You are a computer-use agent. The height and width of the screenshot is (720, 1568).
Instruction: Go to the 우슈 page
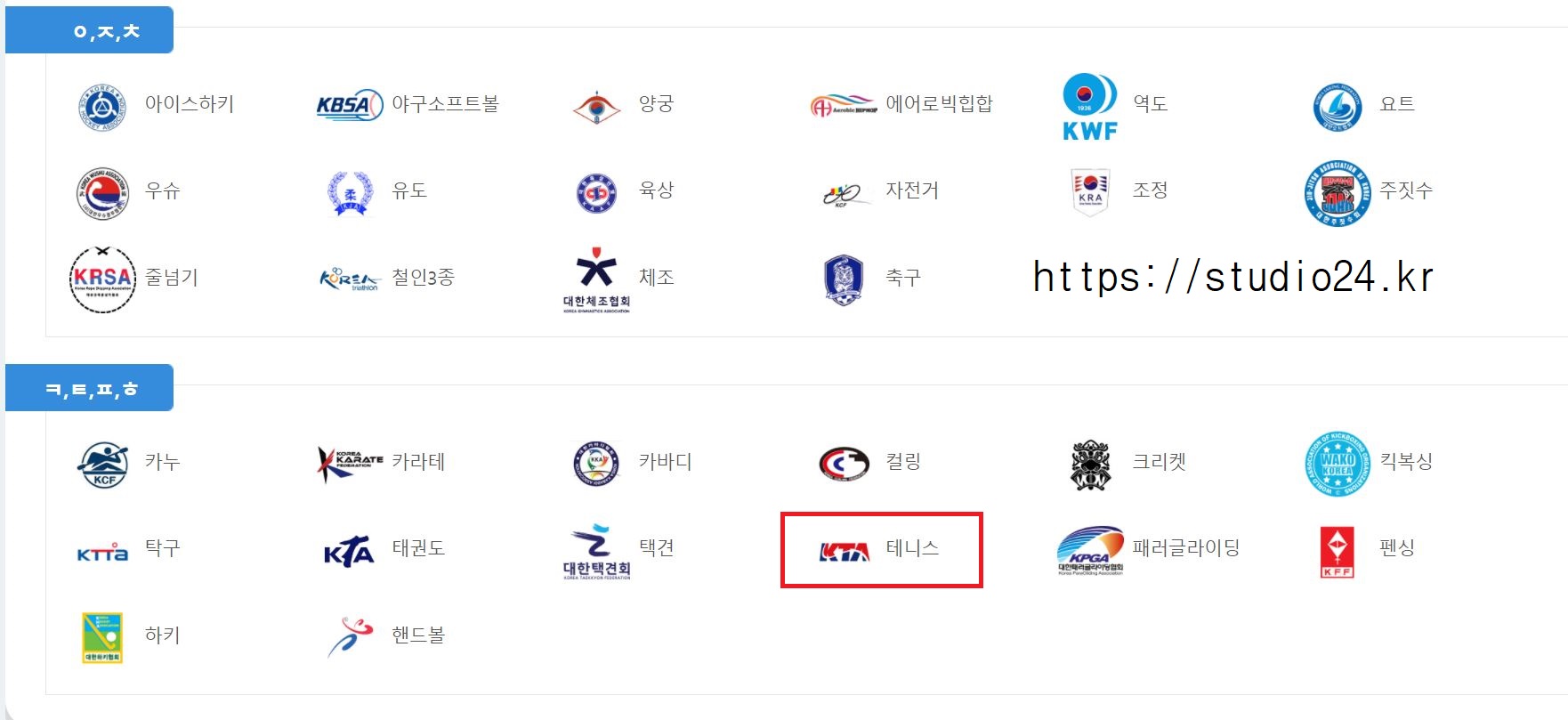tap(163, 190)
